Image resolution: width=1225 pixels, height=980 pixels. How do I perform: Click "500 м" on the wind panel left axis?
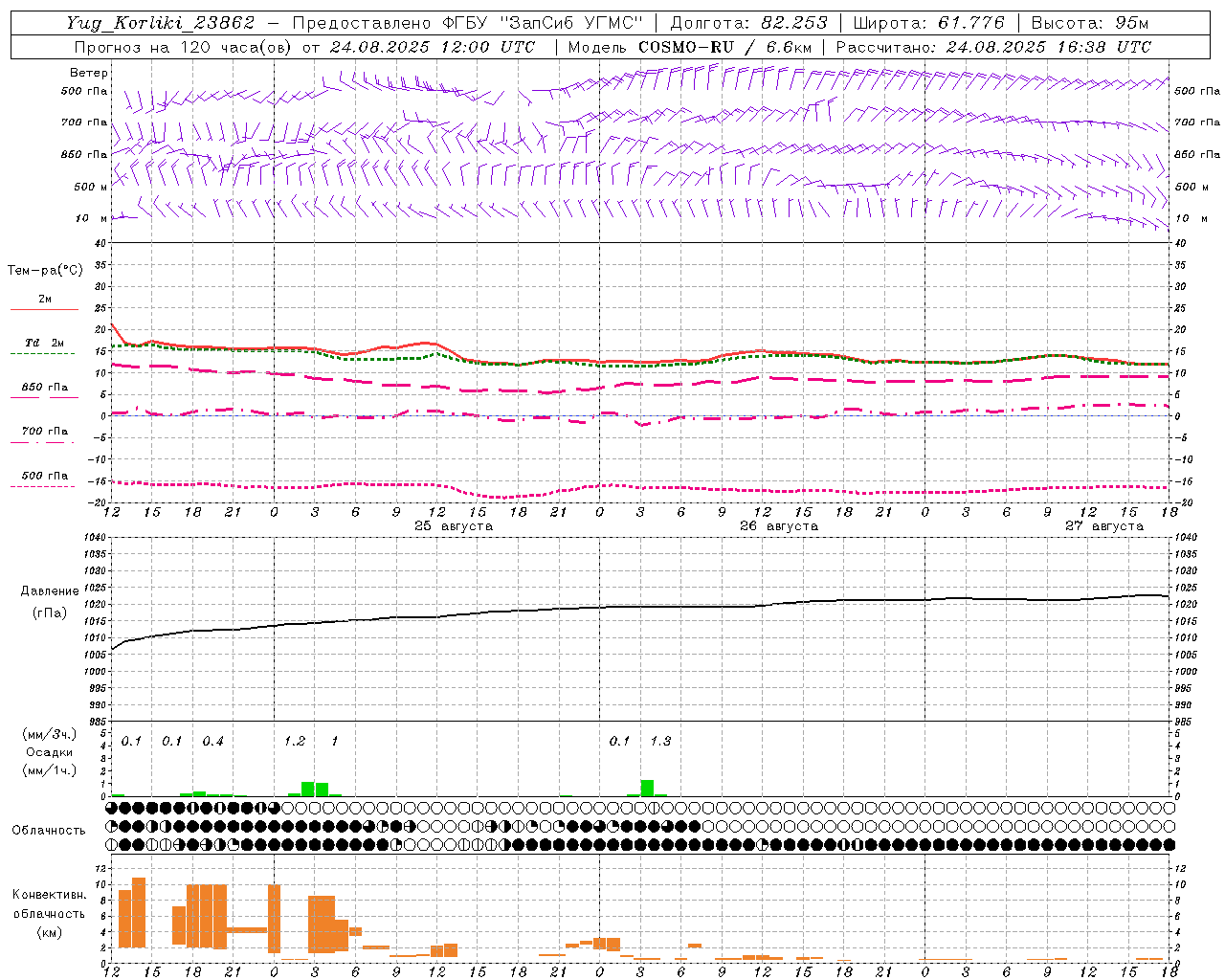pos(91,187)
